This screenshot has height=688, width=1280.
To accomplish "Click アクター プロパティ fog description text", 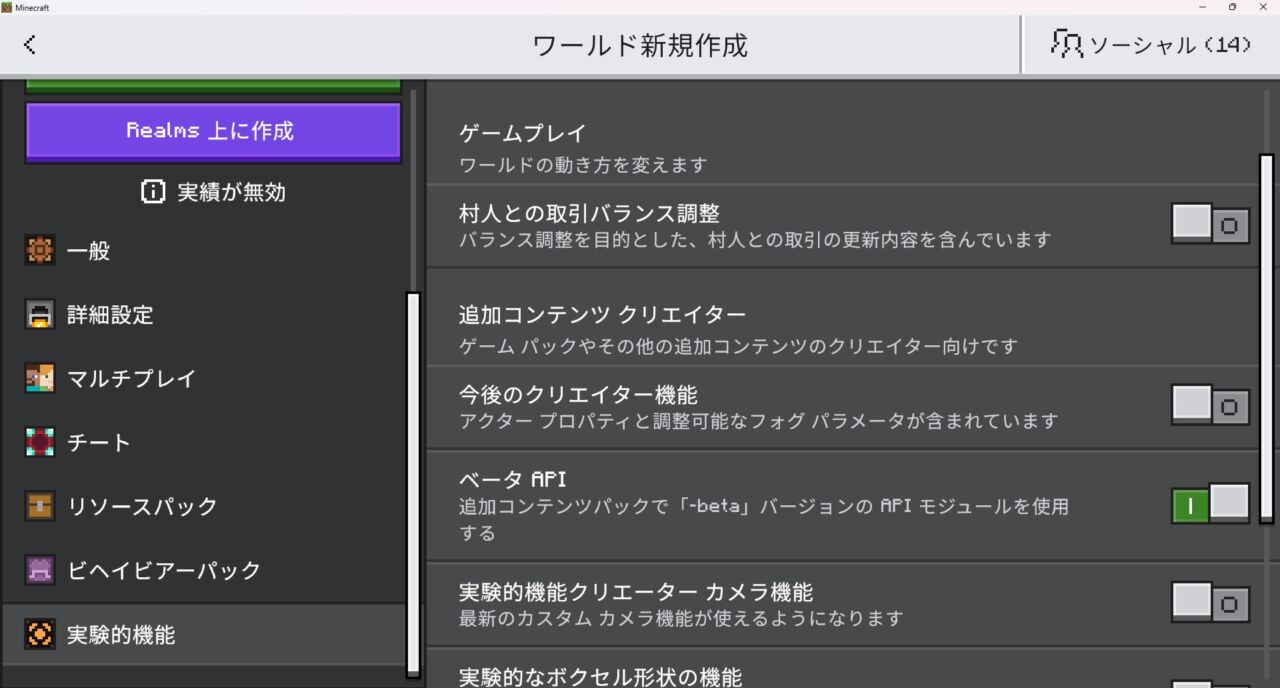I will [x=758, y=421].
